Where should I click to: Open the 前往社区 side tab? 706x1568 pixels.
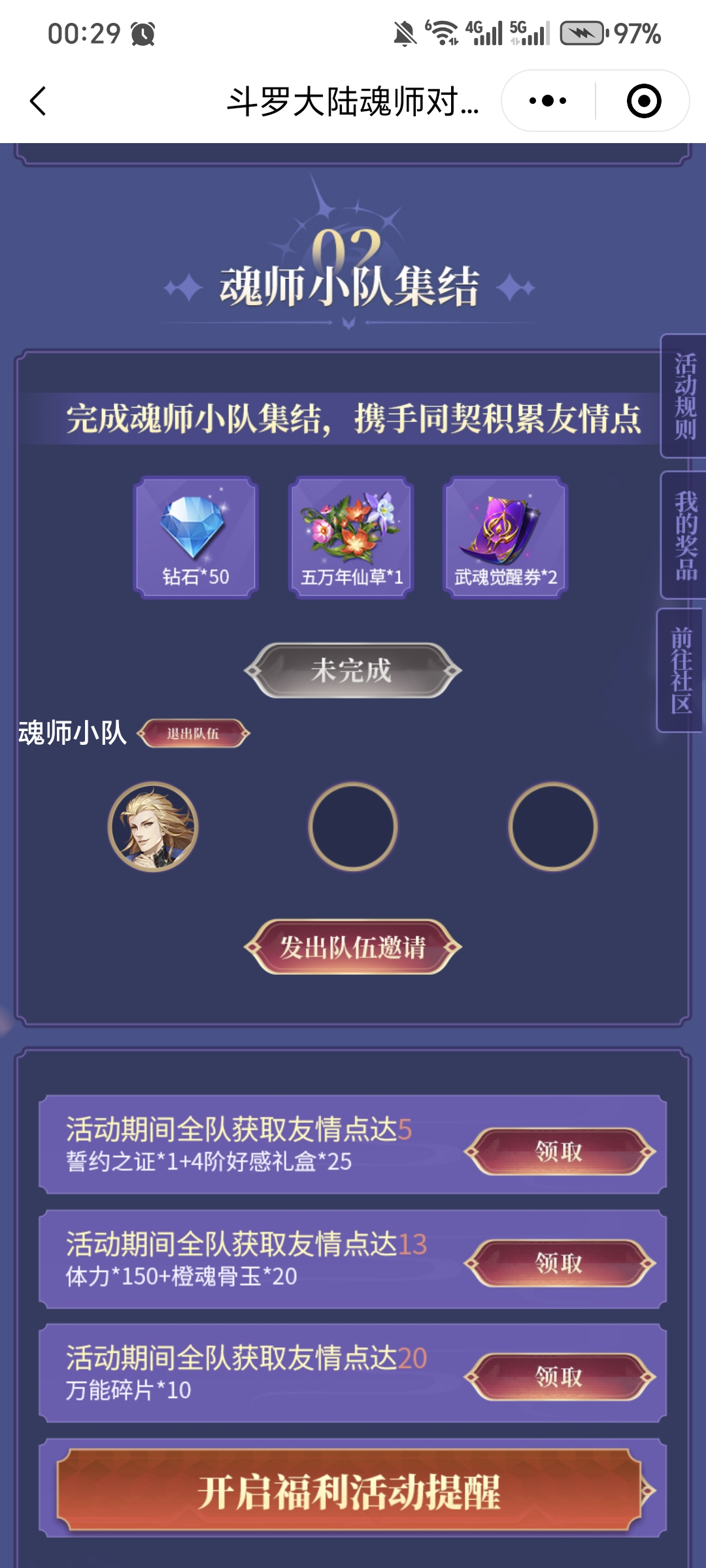tap(681, 670)
